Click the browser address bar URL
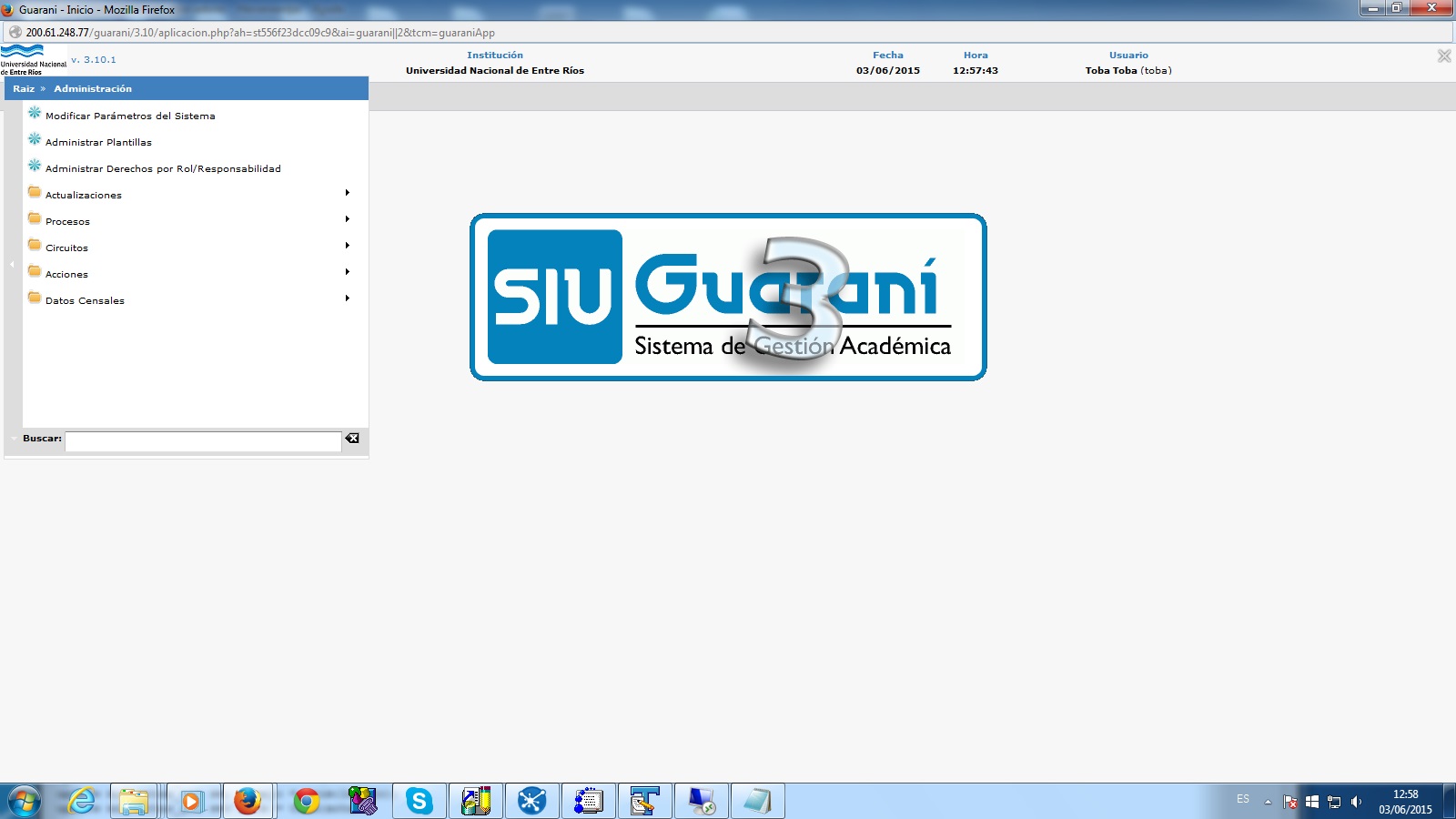 (260, 32)
